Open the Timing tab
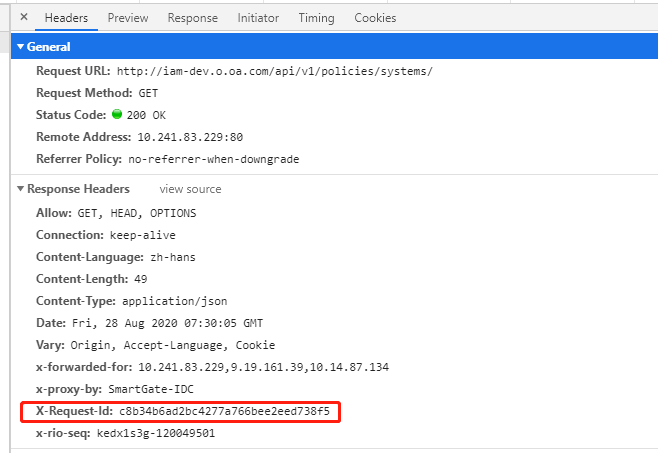Viewport: 658px width, 453px height. [x=317, y=18]
